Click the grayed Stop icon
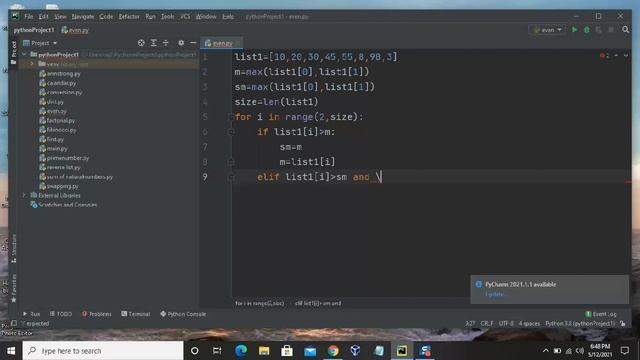Screen dimensions: 640x360 [611, 30]
